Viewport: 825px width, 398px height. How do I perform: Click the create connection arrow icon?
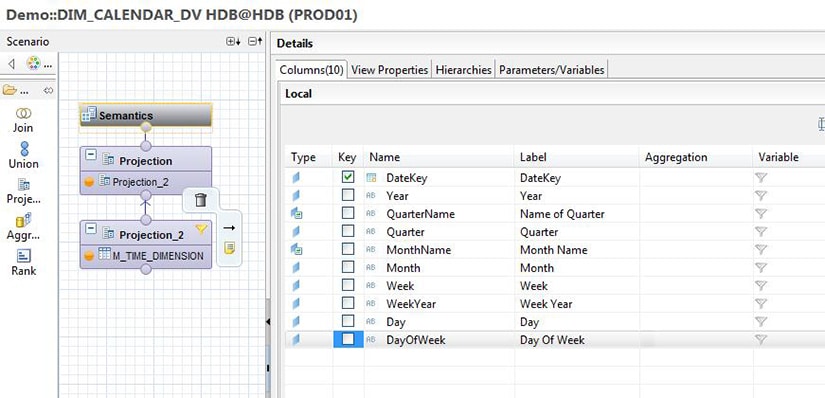tap(229, 228)
